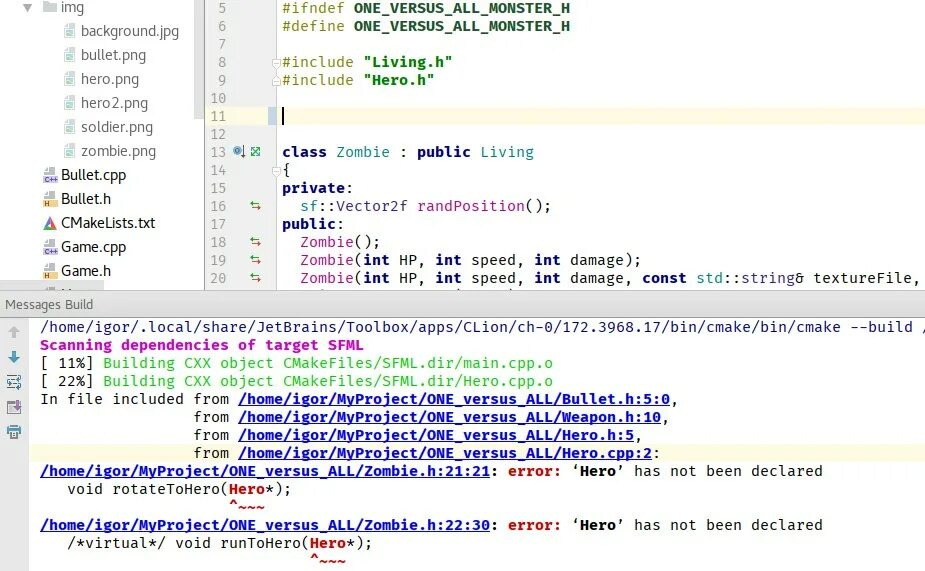Click the project tree vertical scrollbar
Image resolution: width=925 pixels, height=571 pixels.
[198, 59]
